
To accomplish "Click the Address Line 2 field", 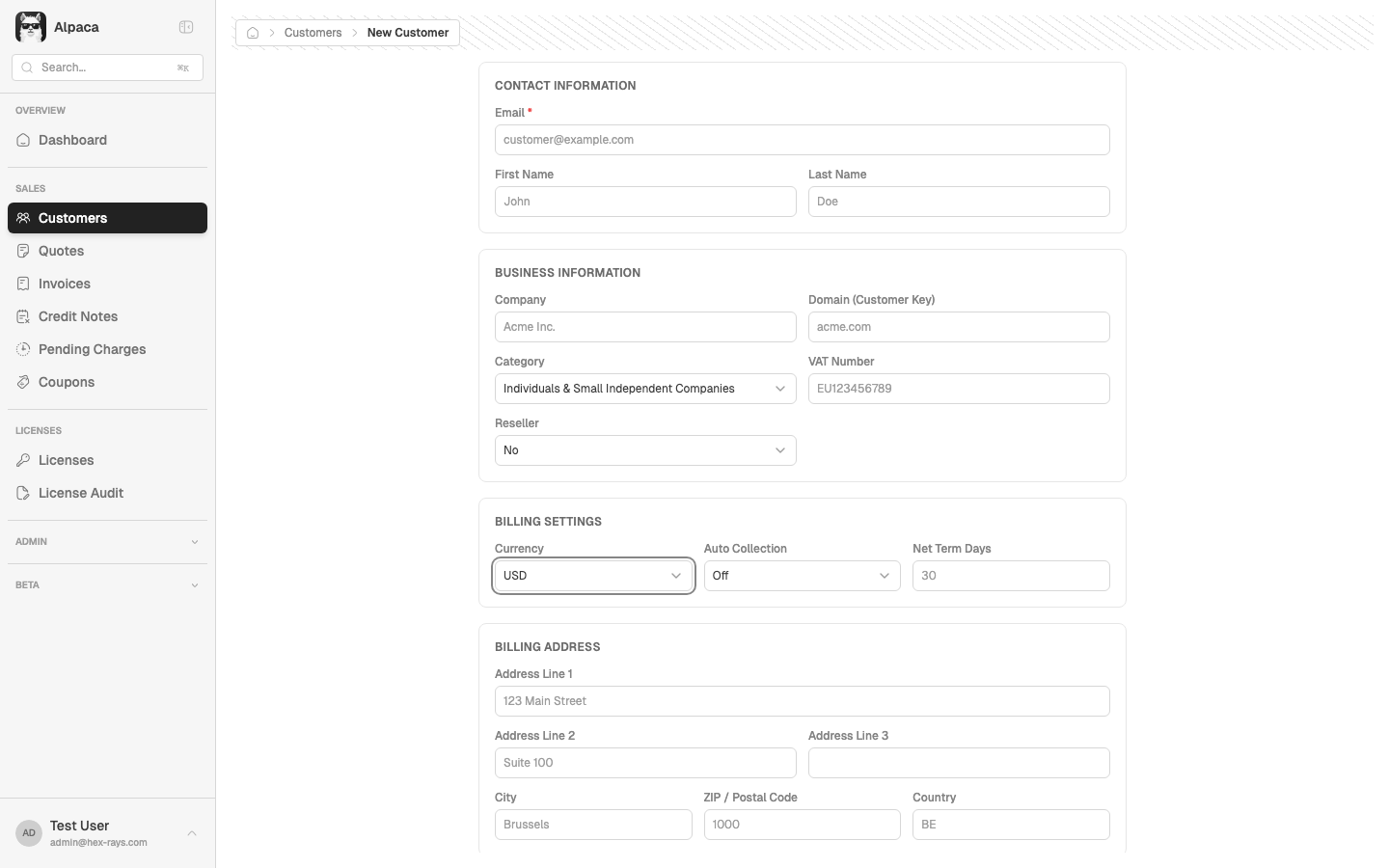I will (x=645, y=763).
